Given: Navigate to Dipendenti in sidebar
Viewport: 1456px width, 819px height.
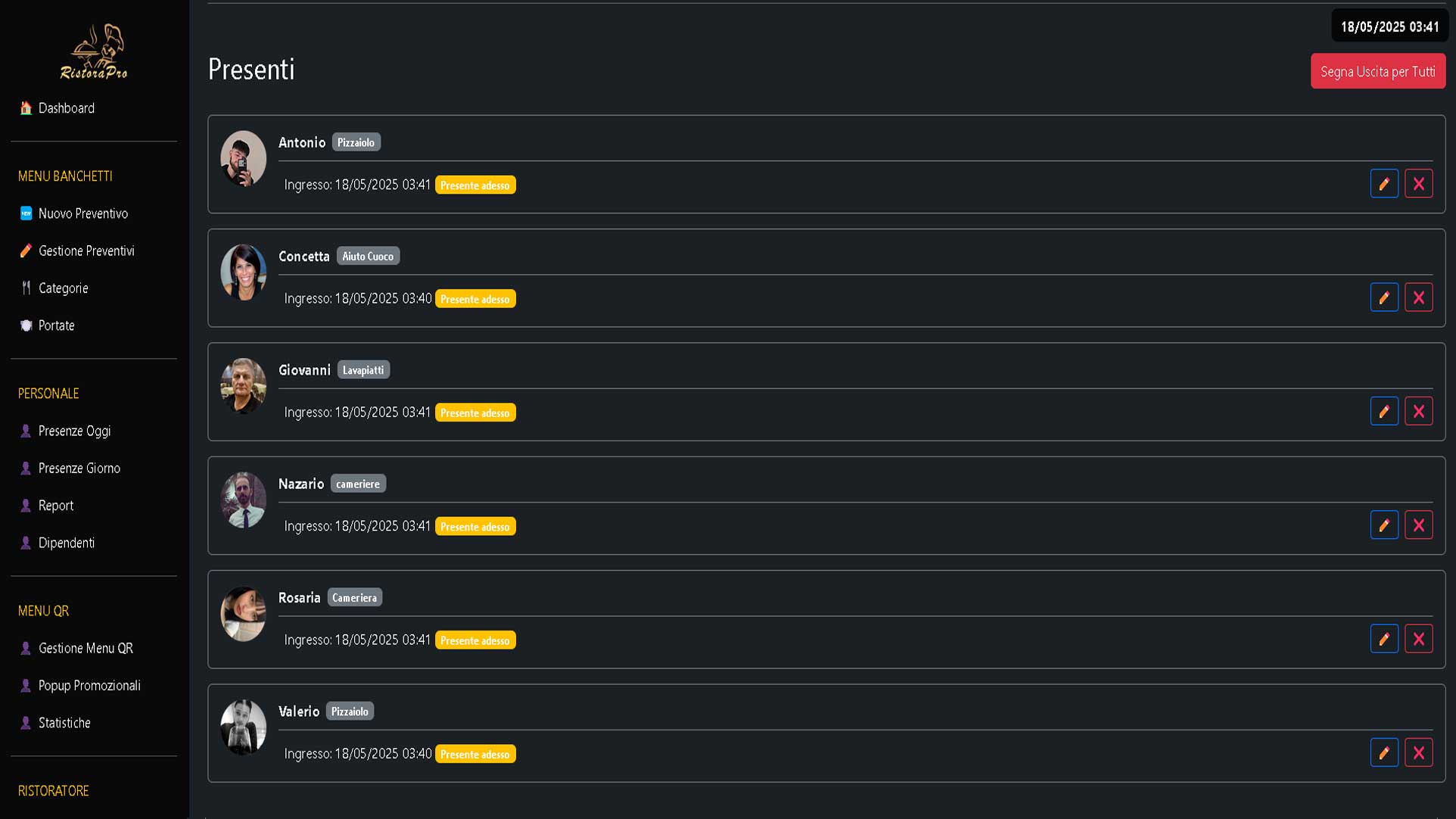Looking at the screenshot, I should click(x=66, y=543).
